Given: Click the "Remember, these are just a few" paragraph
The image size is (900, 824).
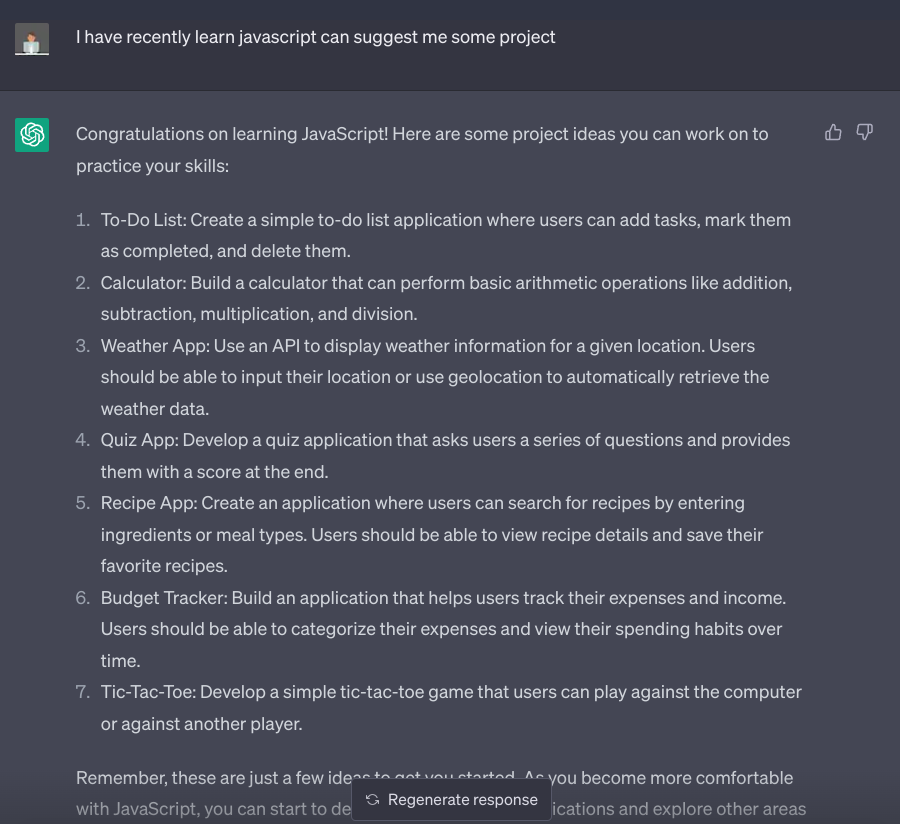Looking at the screenshot, I should (441, 793).
